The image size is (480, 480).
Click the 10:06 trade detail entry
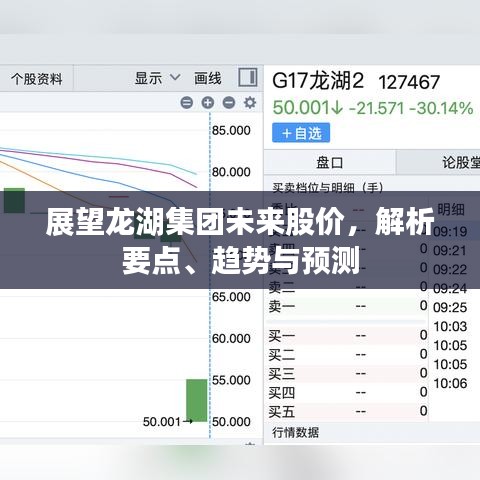(450, 383)
